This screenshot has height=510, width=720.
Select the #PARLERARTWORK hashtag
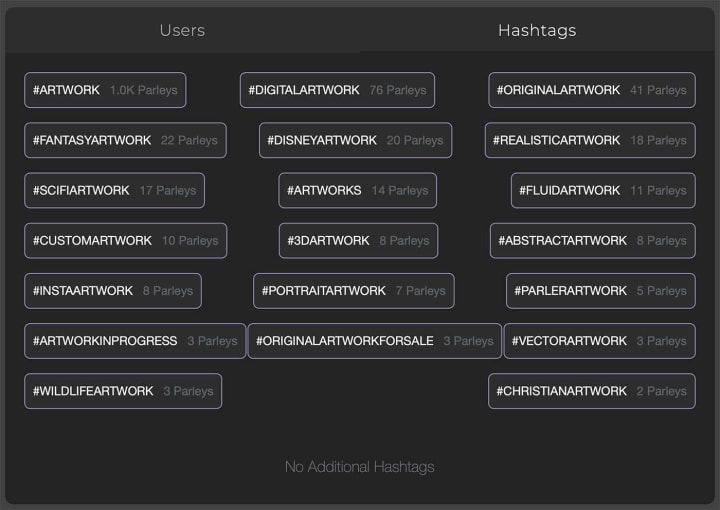(600, 291)
